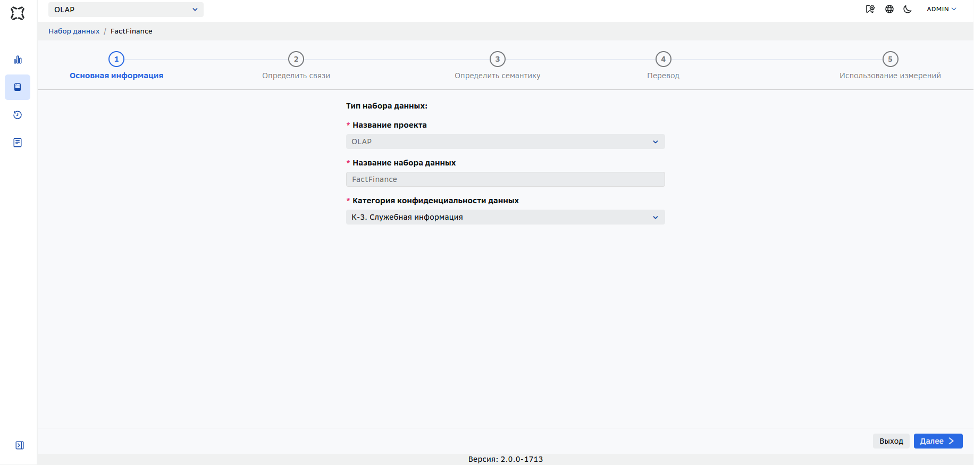
Task: Open the dataset sidebar icon
Action: point(17,87)
